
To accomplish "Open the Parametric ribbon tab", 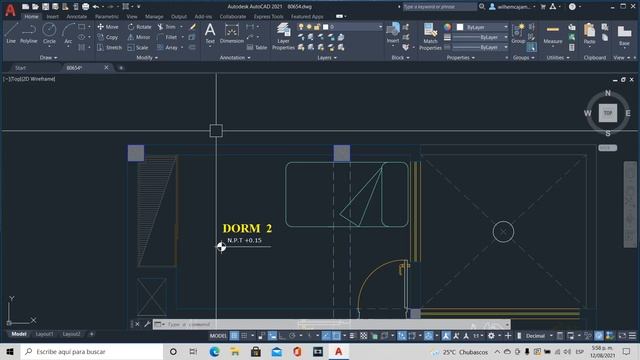I will pyautogui.click(x=107, y=16).
